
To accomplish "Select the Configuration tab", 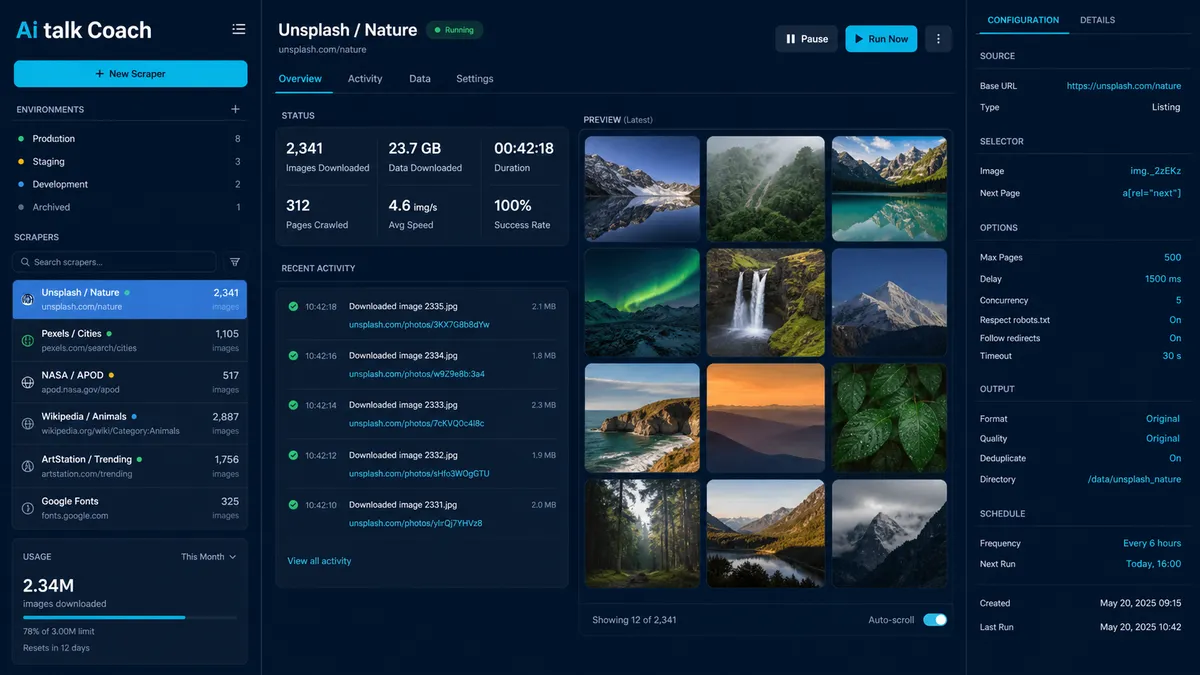I will pos(1023,20).
